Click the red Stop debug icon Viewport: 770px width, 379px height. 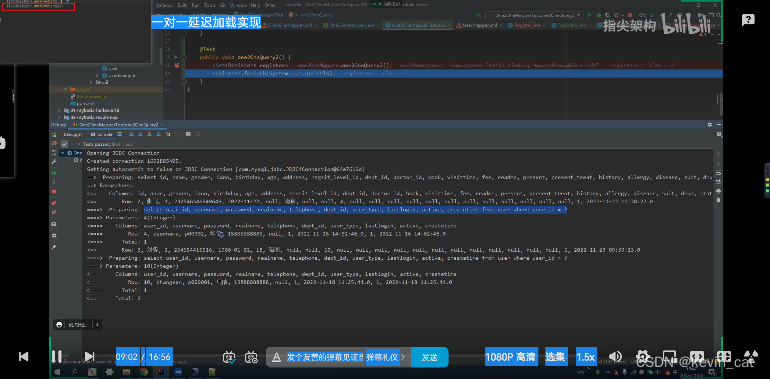[x=55, y=192]
